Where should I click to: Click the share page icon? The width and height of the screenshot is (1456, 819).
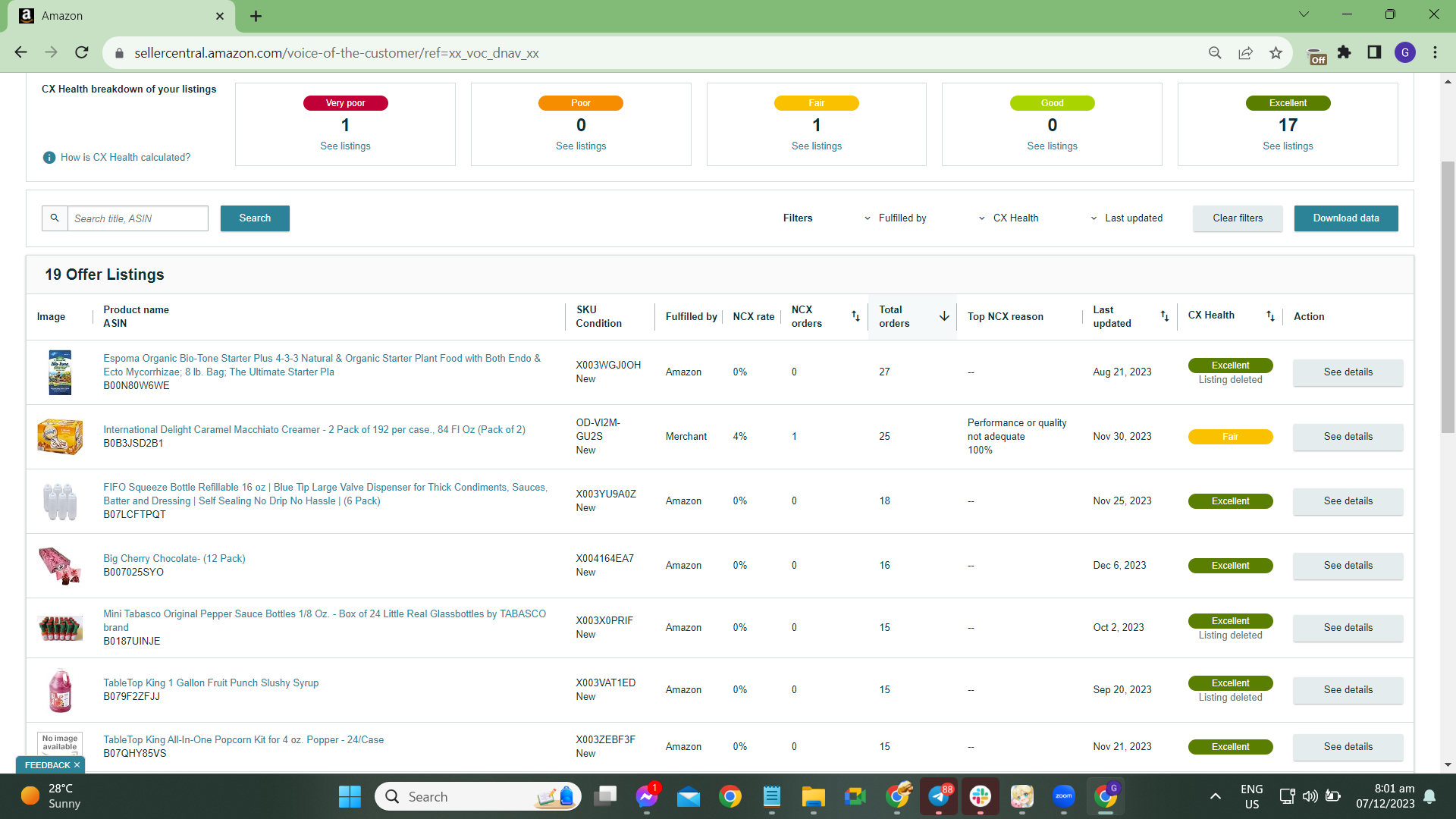point(1245,52)
